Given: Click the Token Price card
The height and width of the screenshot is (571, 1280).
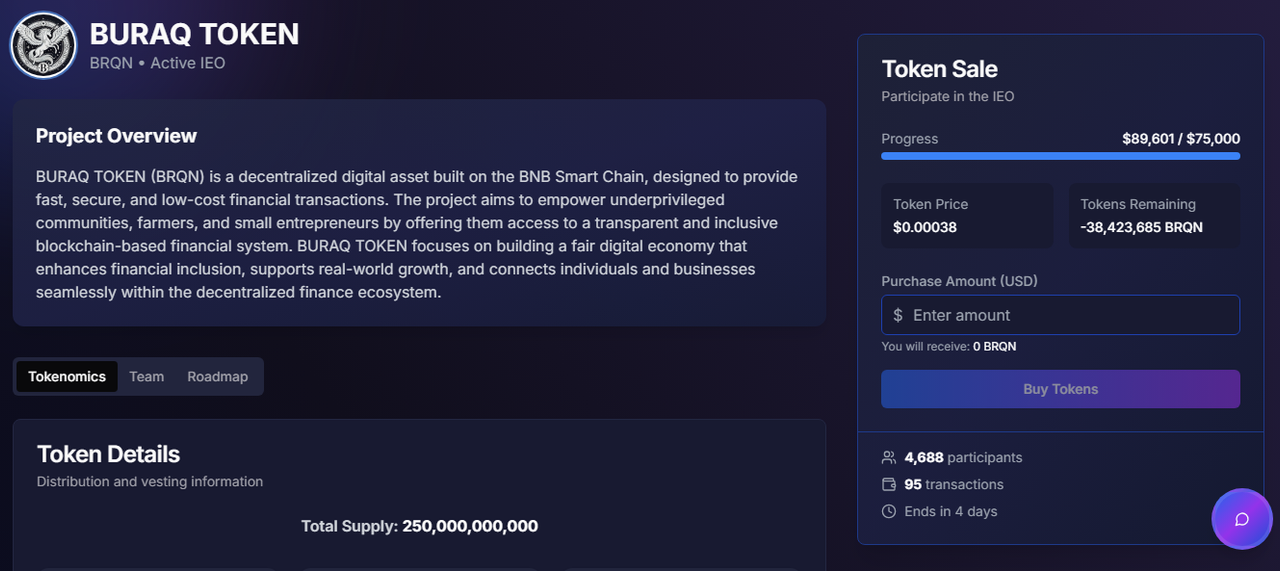Looking at the screenshot, I should [967, 215].
